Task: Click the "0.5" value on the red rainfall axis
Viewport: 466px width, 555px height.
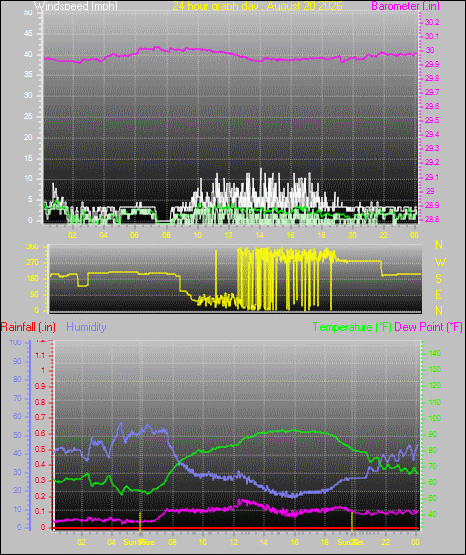Action: (x=40, y=450)
